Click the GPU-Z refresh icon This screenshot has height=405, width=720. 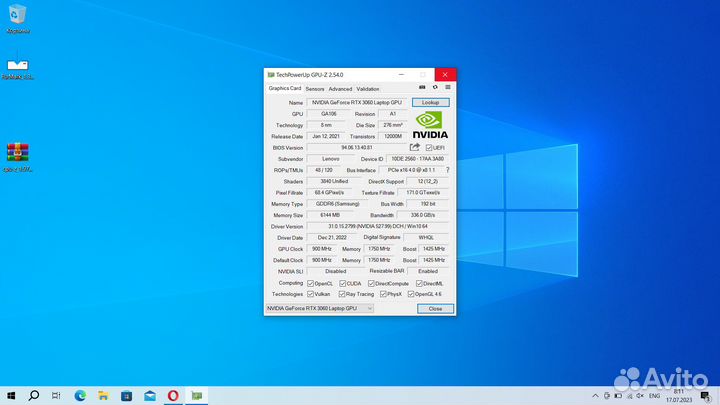tap(434, 88)
